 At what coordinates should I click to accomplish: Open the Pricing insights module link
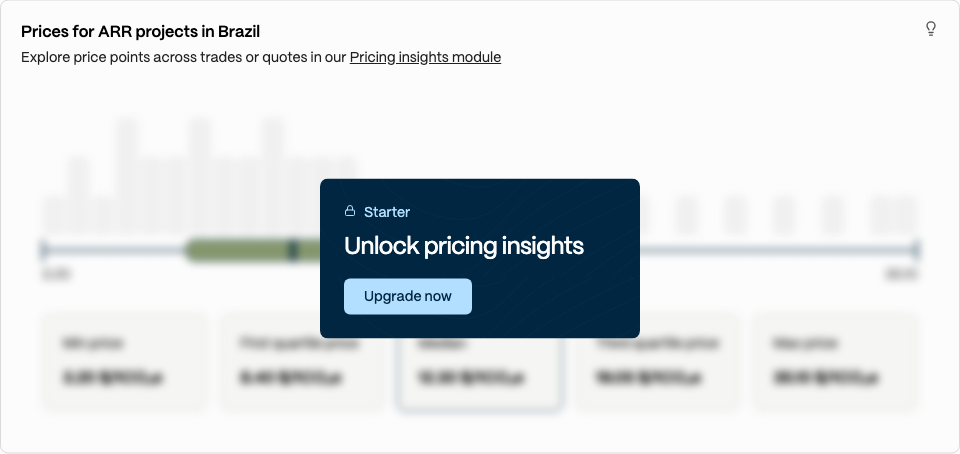pos(425,58)
